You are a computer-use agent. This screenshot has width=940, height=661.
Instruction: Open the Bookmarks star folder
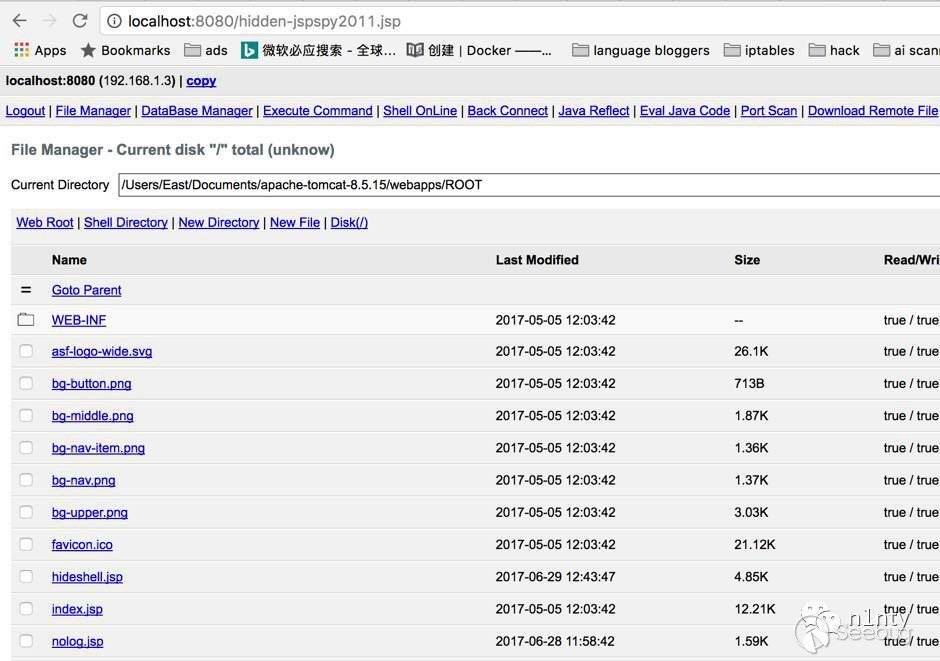click(125, 50)
